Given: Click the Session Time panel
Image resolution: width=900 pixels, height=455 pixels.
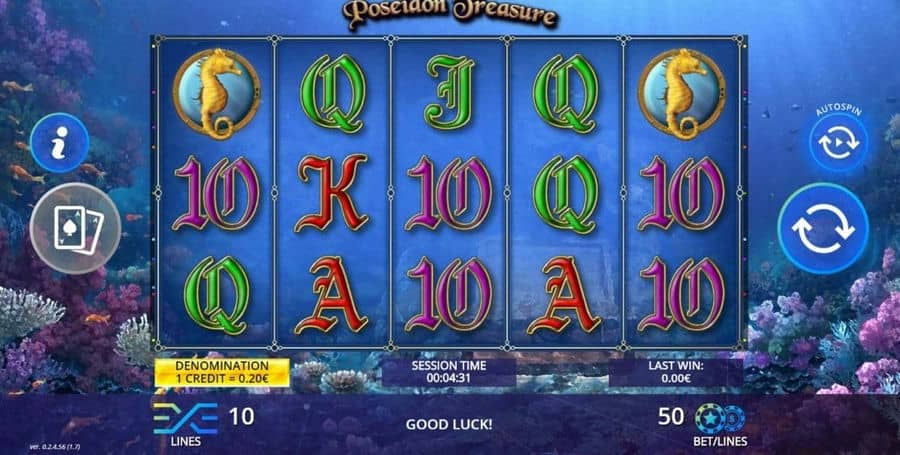Looking at the screenshot, I should click(449, 372).
